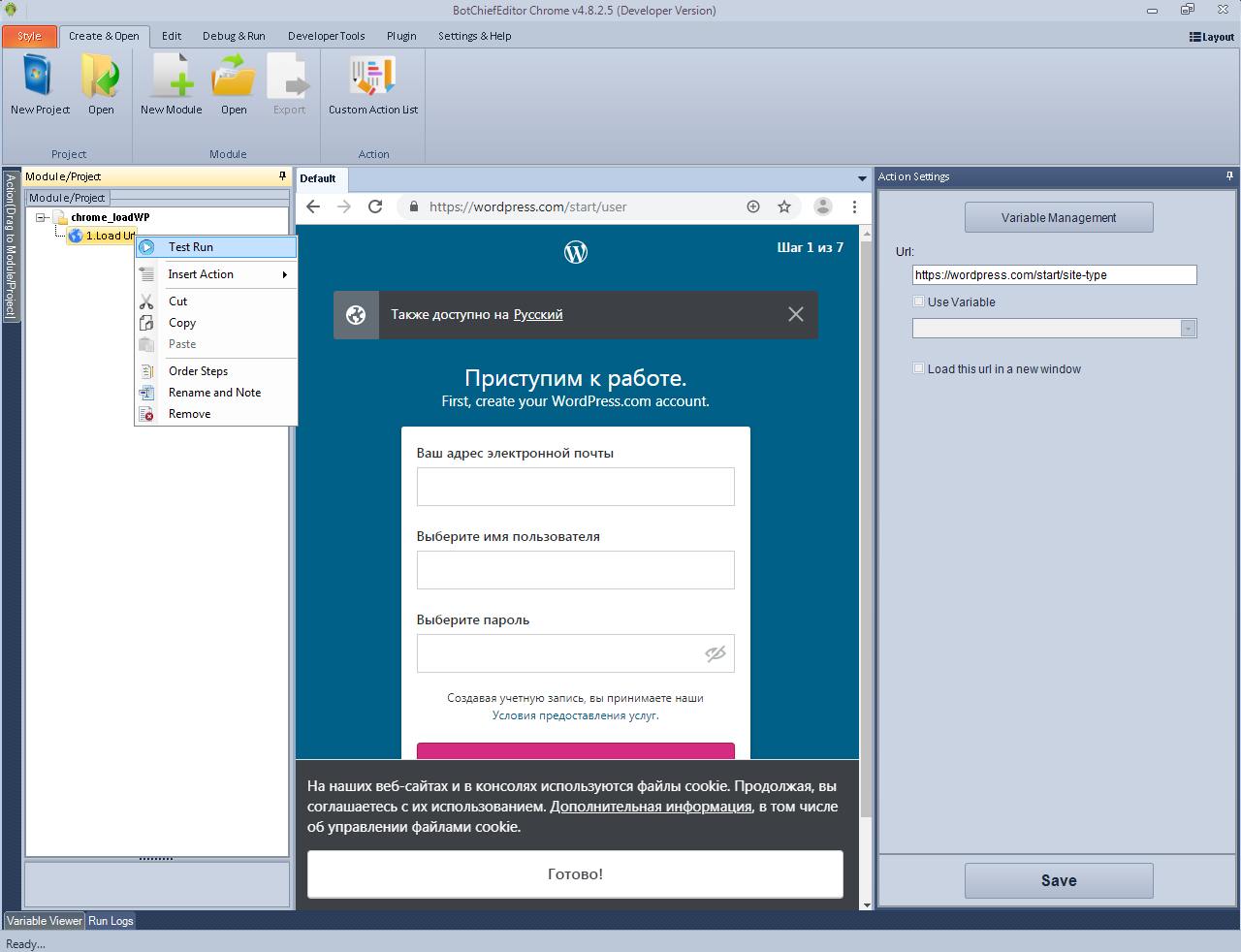Click the Open Module folder icon

tap(234, 78)
